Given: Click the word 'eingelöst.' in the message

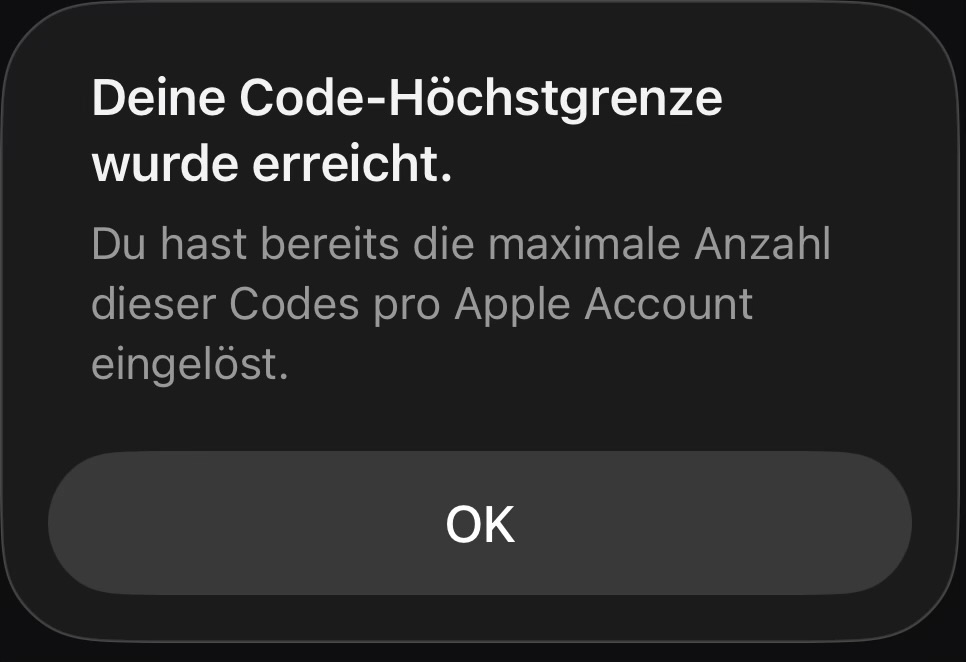Looking at the screenshot, I should click(x=190, y=366).
